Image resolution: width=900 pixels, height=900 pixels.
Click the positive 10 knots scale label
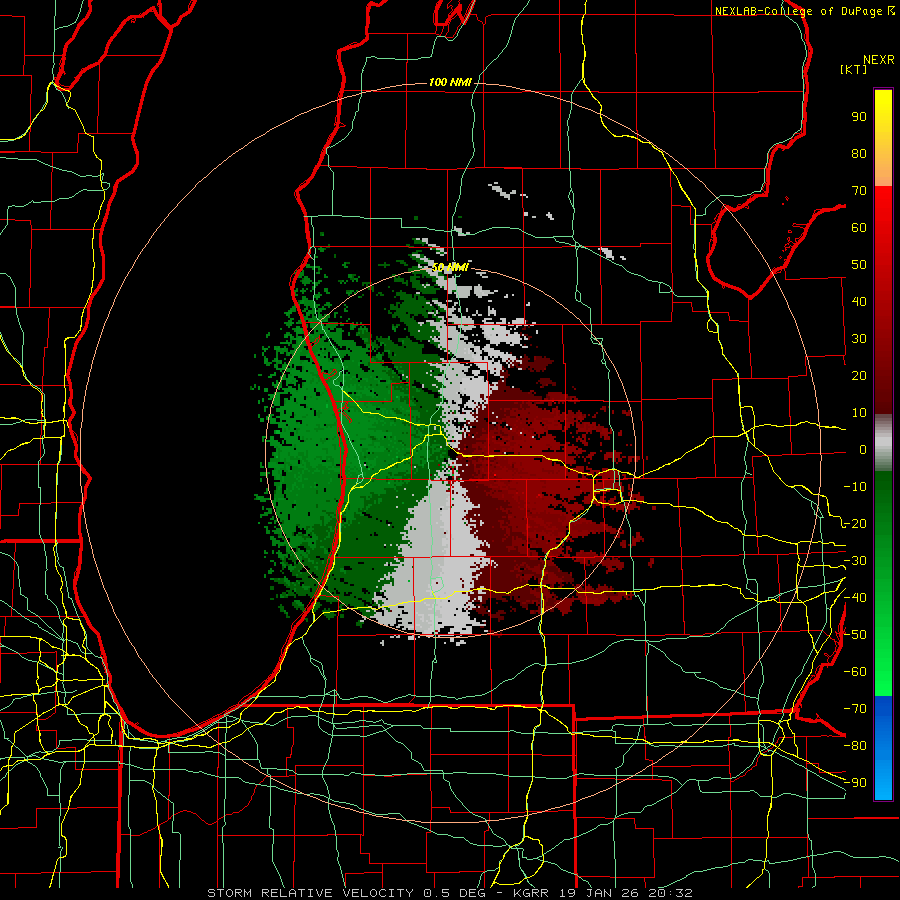click(x=859, y=413)
